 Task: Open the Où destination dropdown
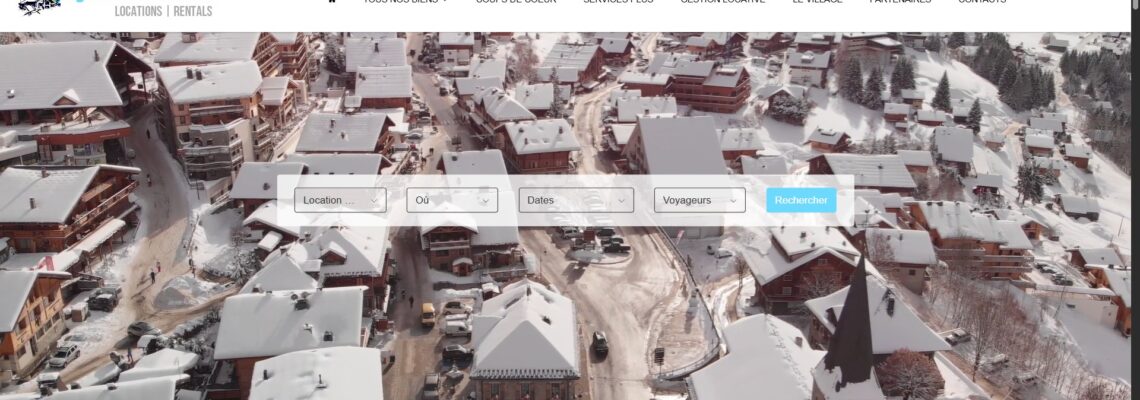[x=451, y=200]
